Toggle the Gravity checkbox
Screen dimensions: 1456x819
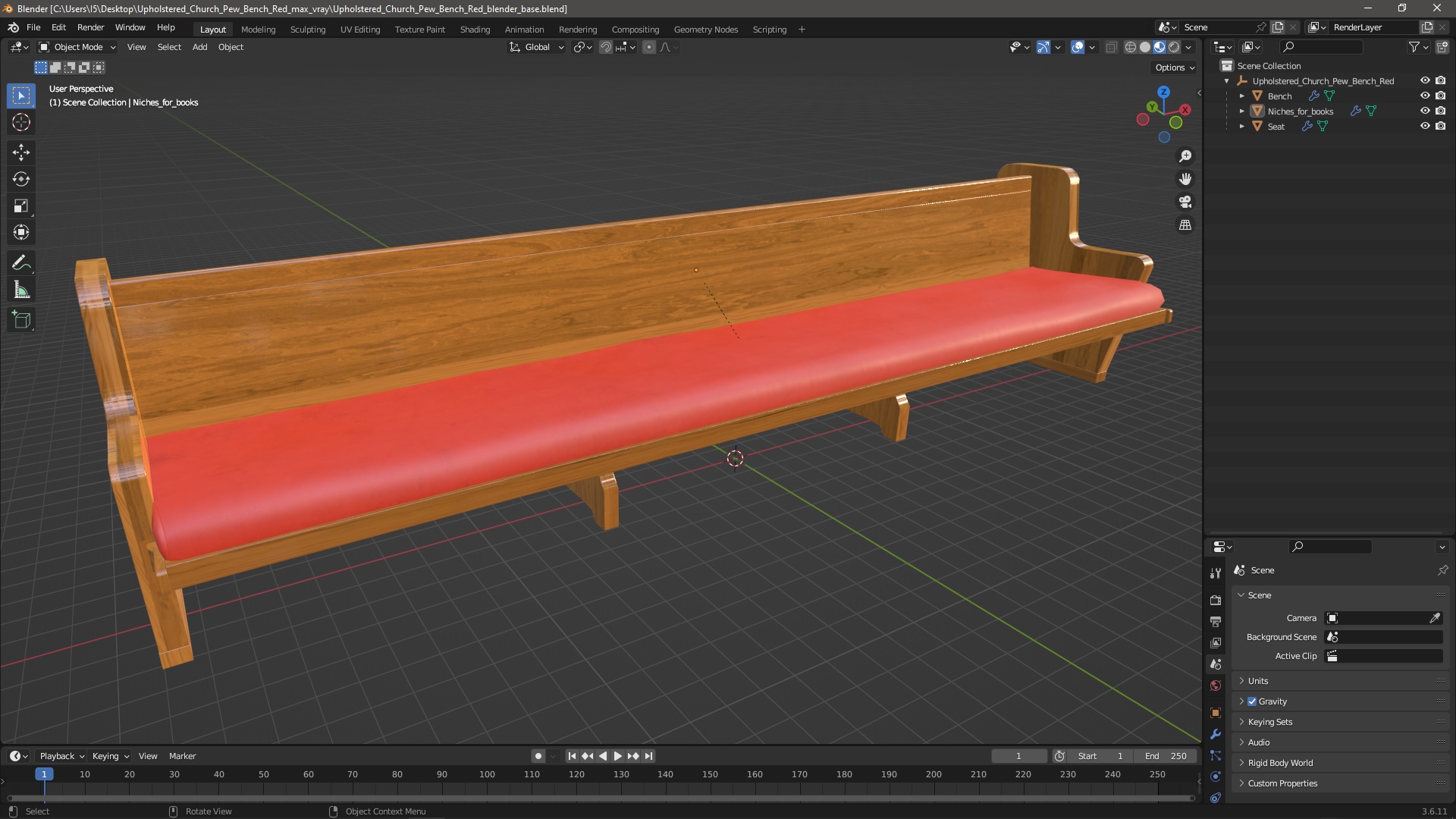[x=1252, y=701]
